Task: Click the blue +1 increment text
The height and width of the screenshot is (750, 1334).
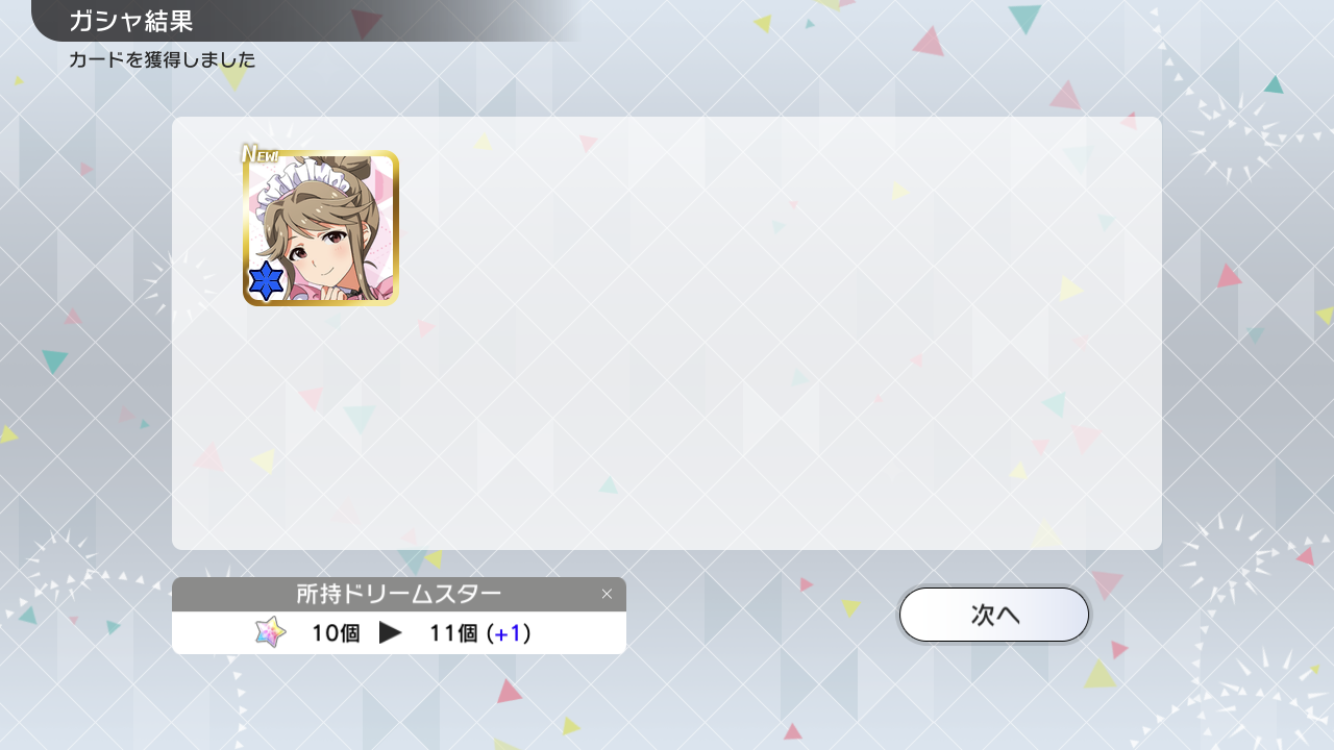Action: (509, 633)
